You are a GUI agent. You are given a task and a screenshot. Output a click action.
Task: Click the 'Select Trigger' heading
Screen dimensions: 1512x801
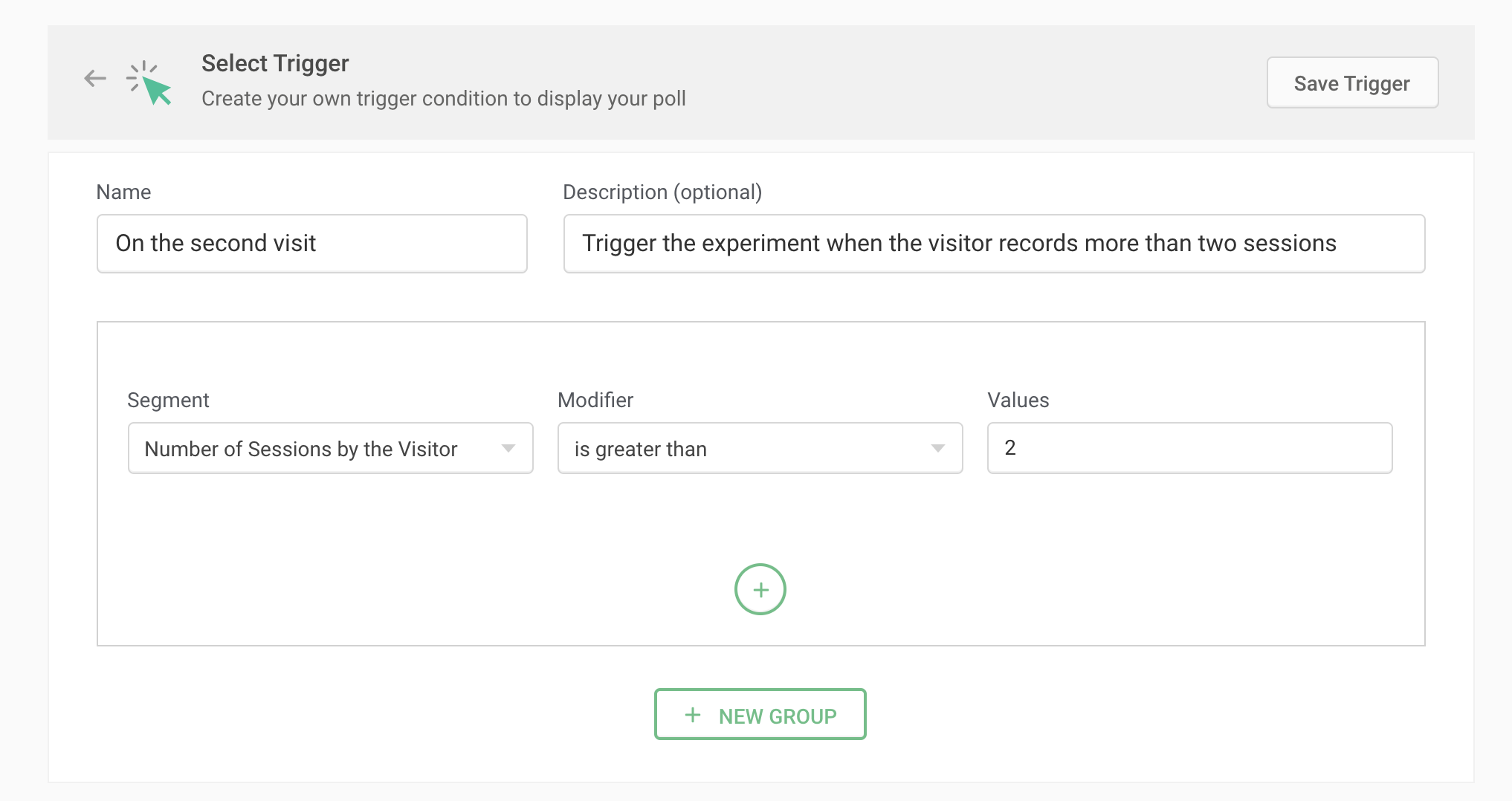coord(275,64)
